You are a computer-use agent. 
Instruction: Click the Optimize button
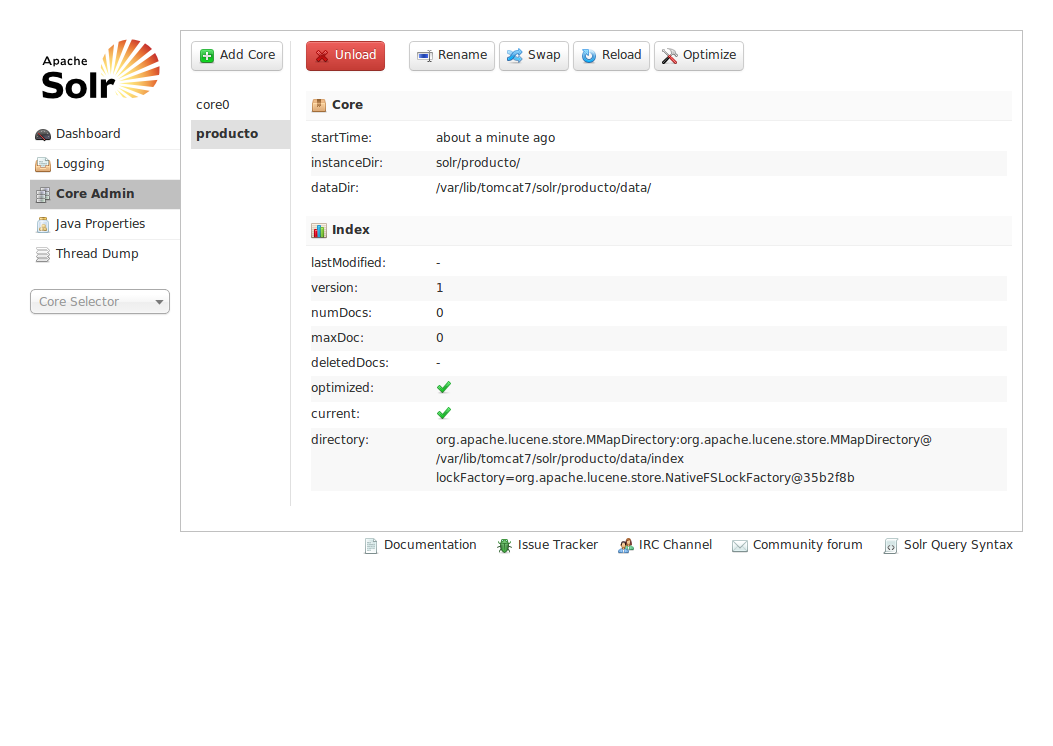(x=699, y=56)
